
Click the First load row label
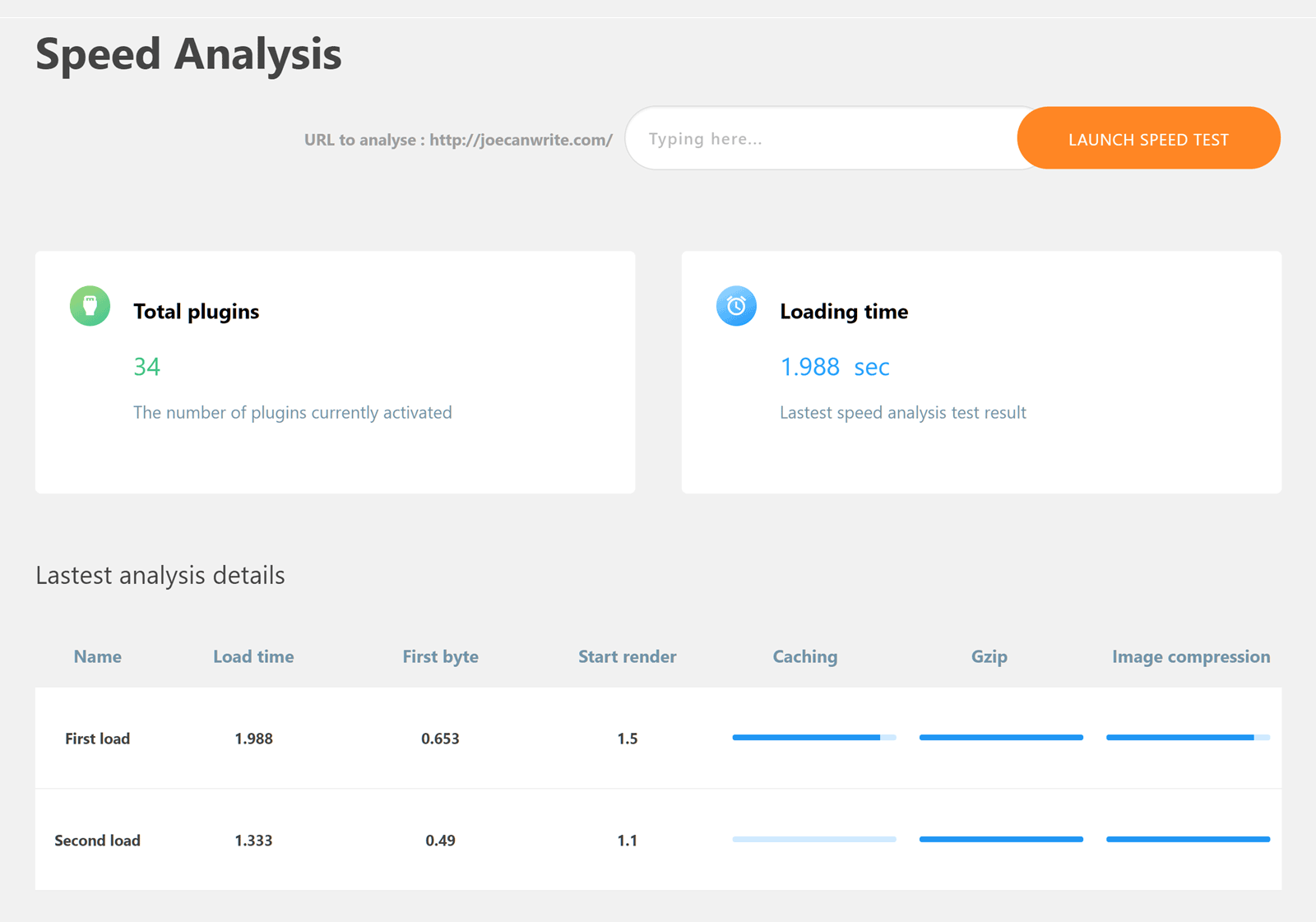tap(97, 738)
